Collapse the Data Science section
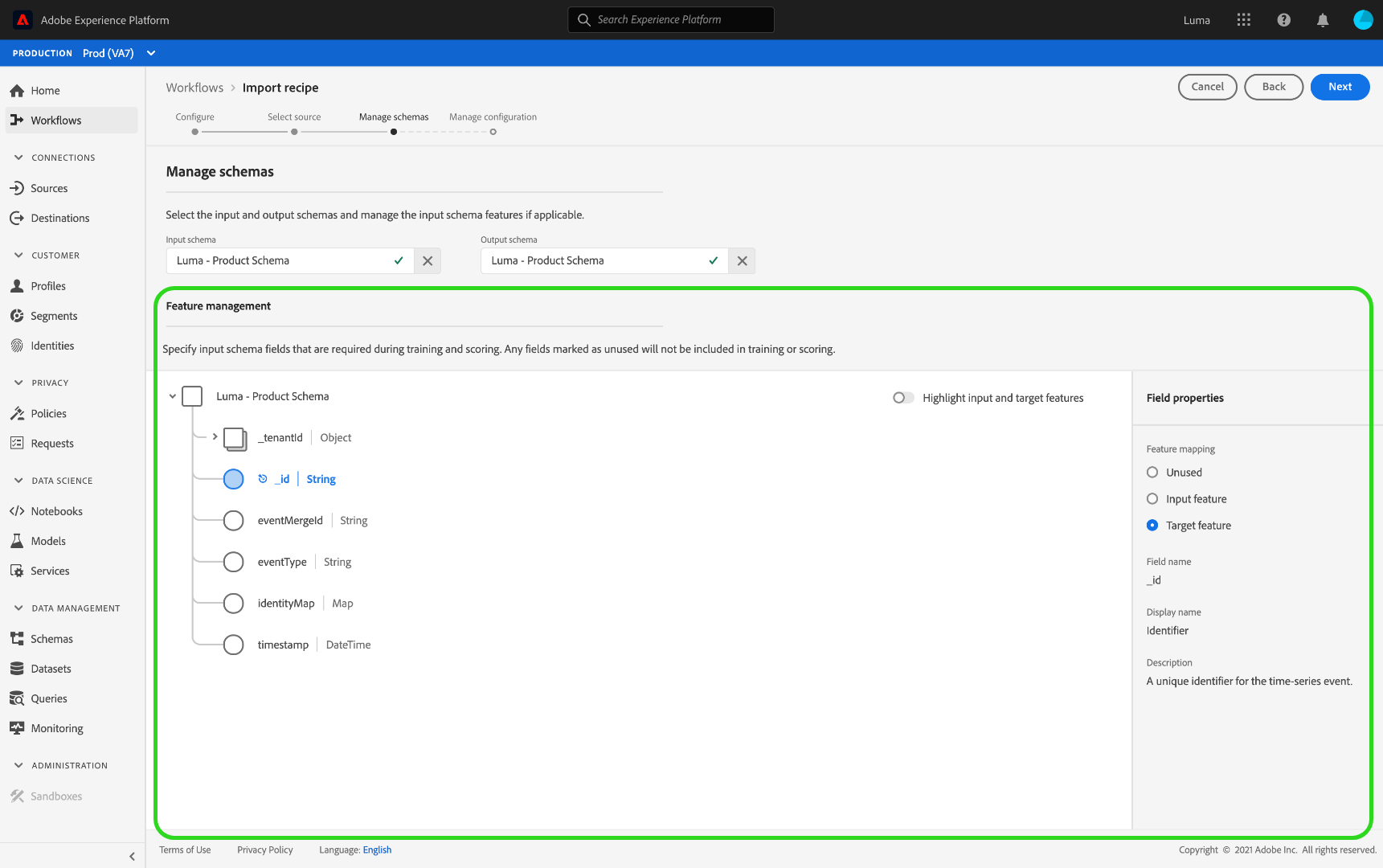This screenshot has height=868, width=1383. [18, 481]
